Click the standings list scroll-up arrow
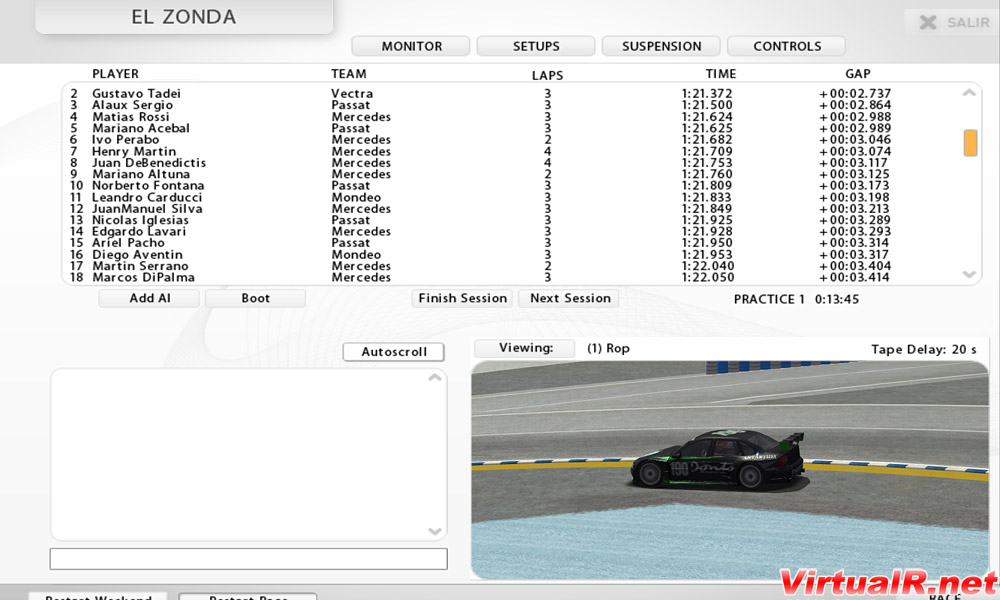 pos(969,93)
